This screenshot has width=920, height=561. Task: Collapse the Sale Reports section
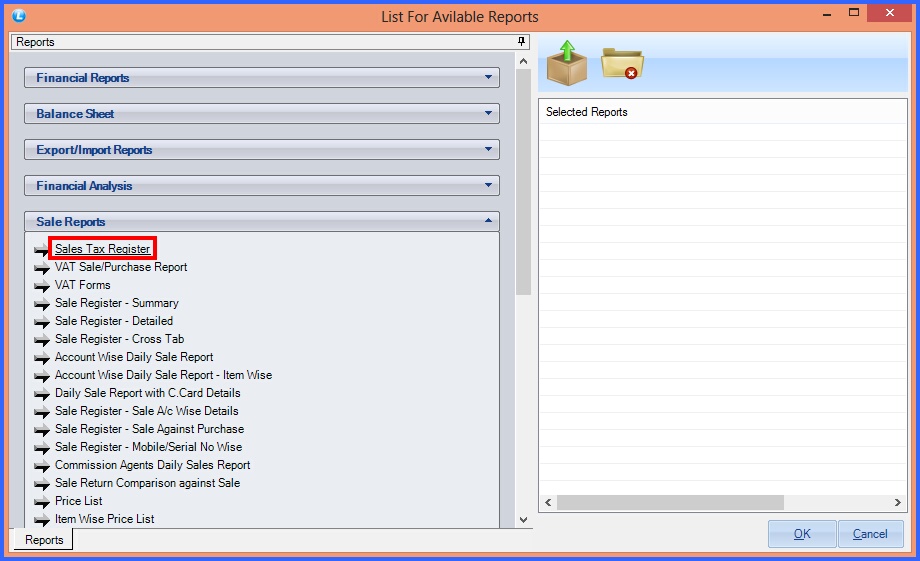(262, 221)
